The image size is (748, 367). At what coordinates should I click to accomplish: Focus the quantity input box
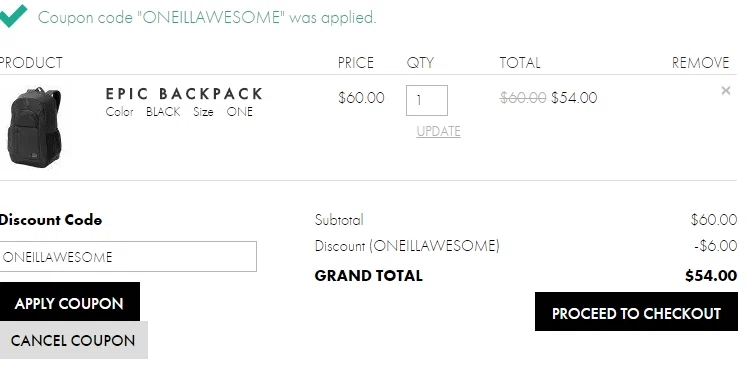427,100
